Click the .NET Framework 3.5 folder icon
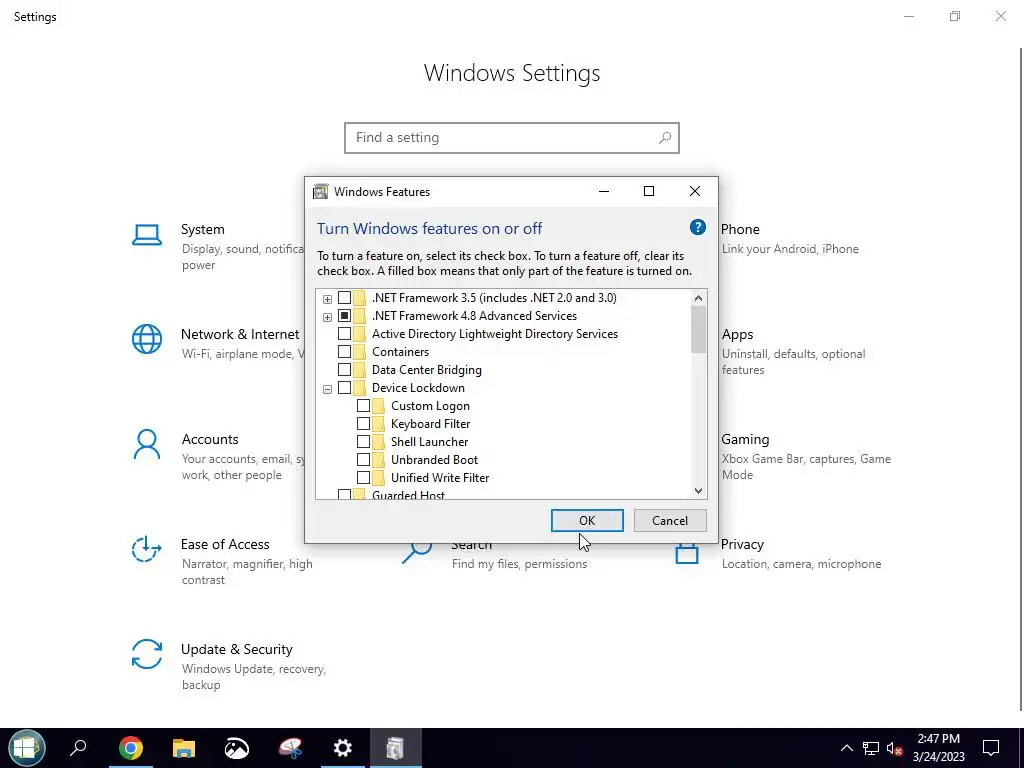This screenshot has height=768, width=1024. [x=359, y=298]
